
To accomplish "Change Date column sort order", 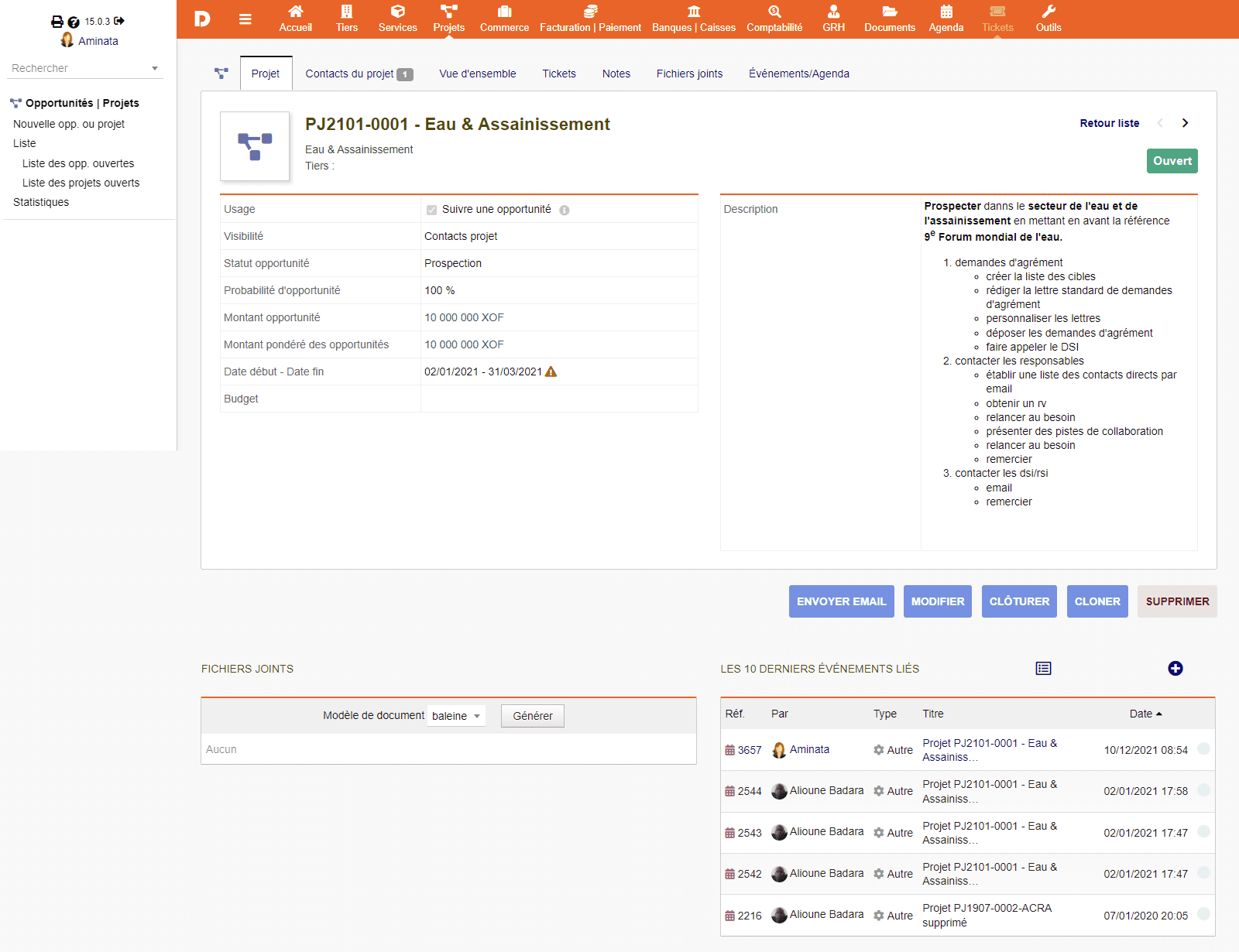I will tap(1145, 713).
